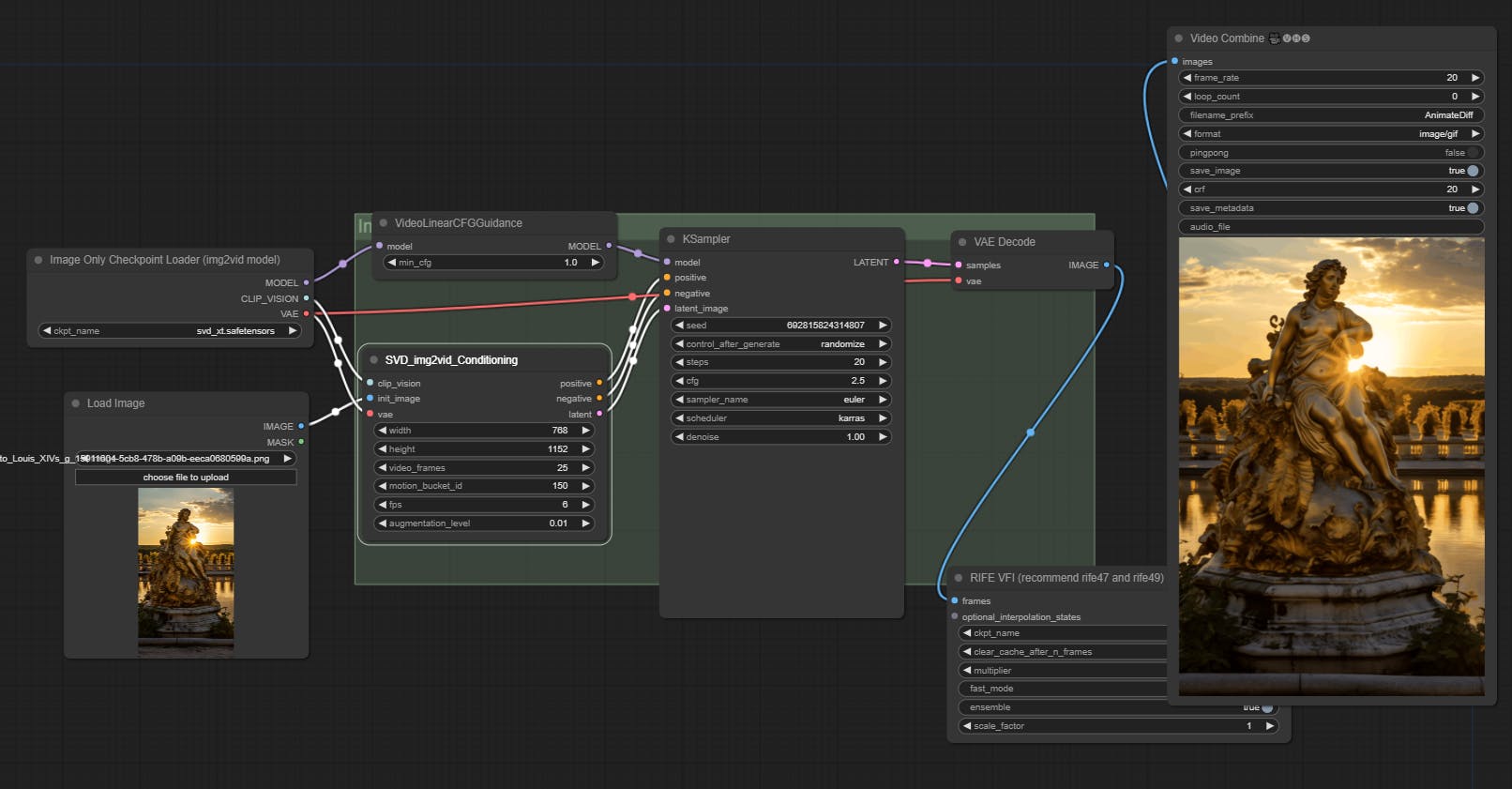Image resolution: width=1512 pixels, height=789 pixels.
Task: Click the Load Image node collapse dot
Action: point(76,403)
